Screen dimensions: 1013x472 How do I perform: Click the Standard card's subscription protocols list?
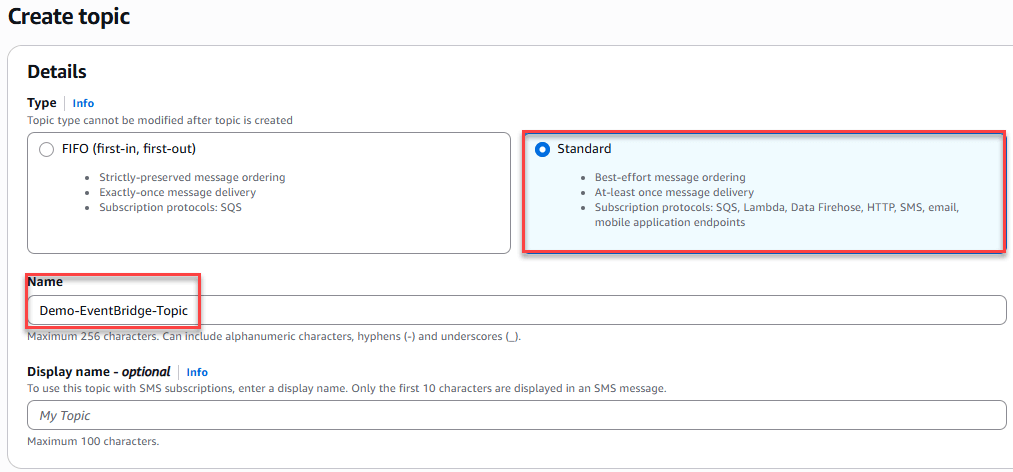click(776, 214)
